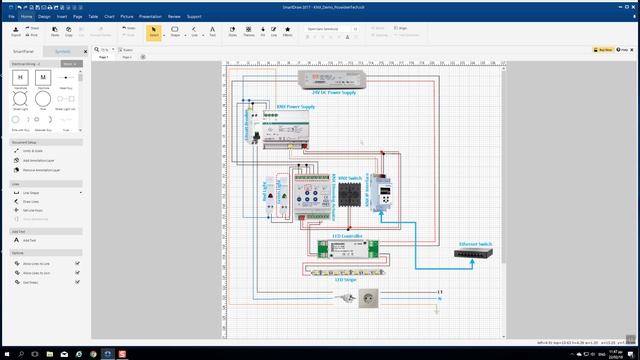
Task: Open the zoom percentage dropdown
Action: pyautogui.click(x=113, y=49)
